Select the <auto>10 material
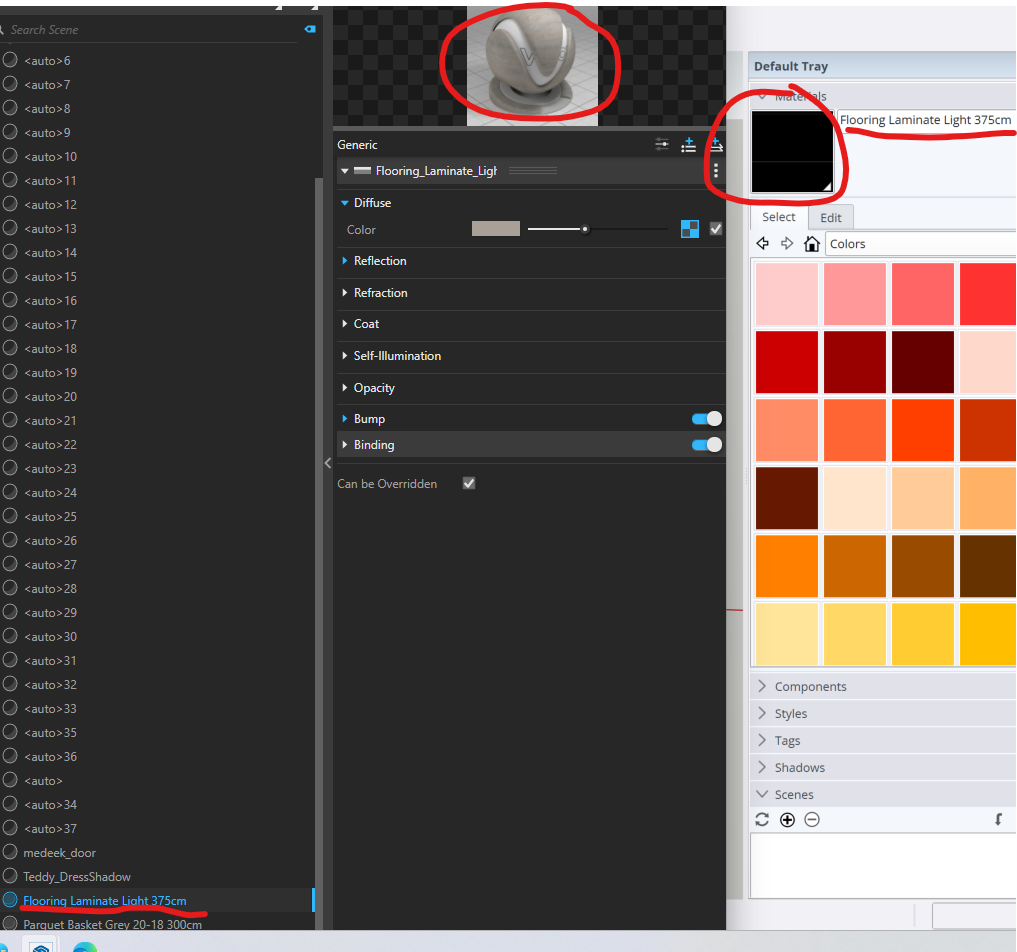This screenshot has height=952, width=1017. [51, 156]
